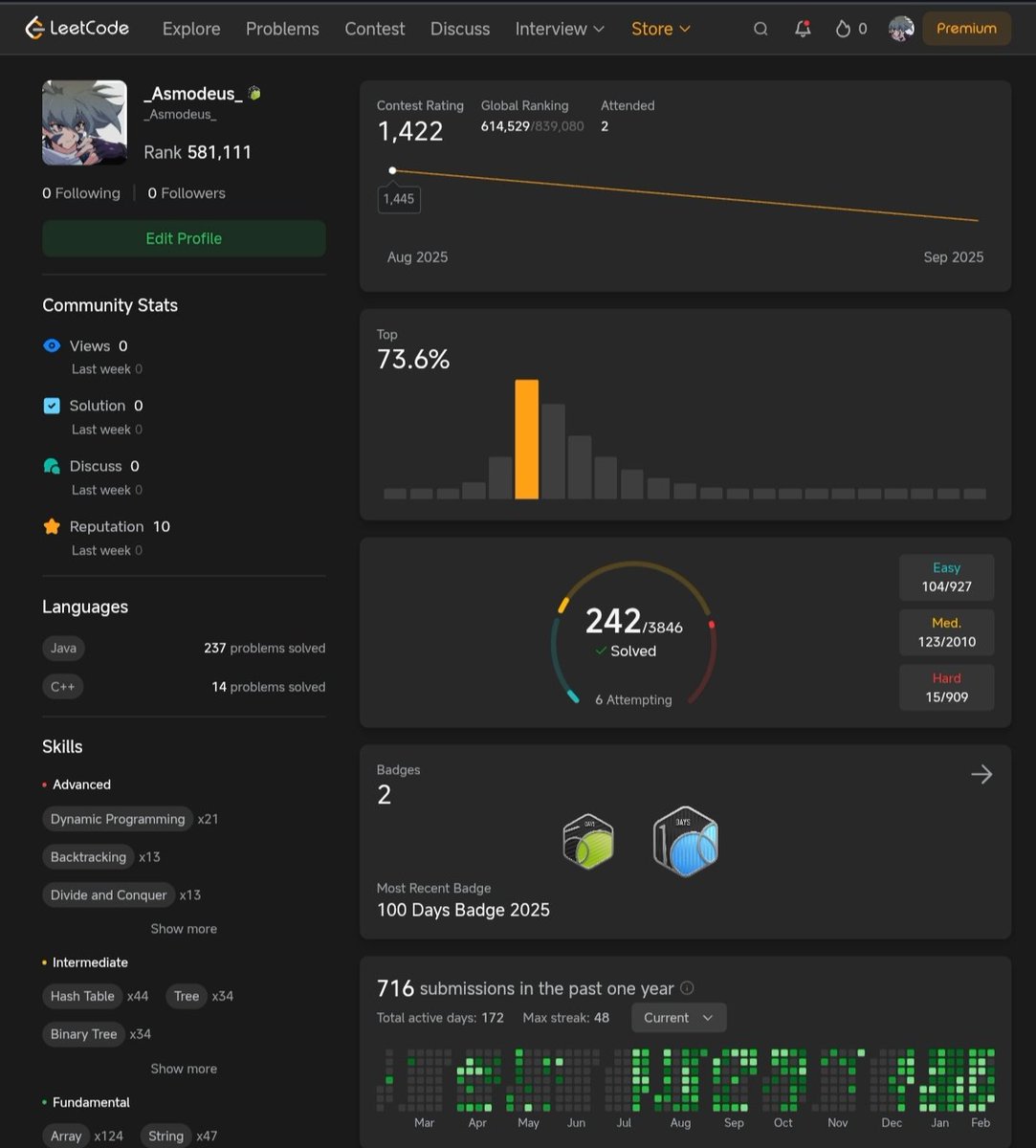Click the Tree skill tag
1036x1148 pixels.
[187, 996]
